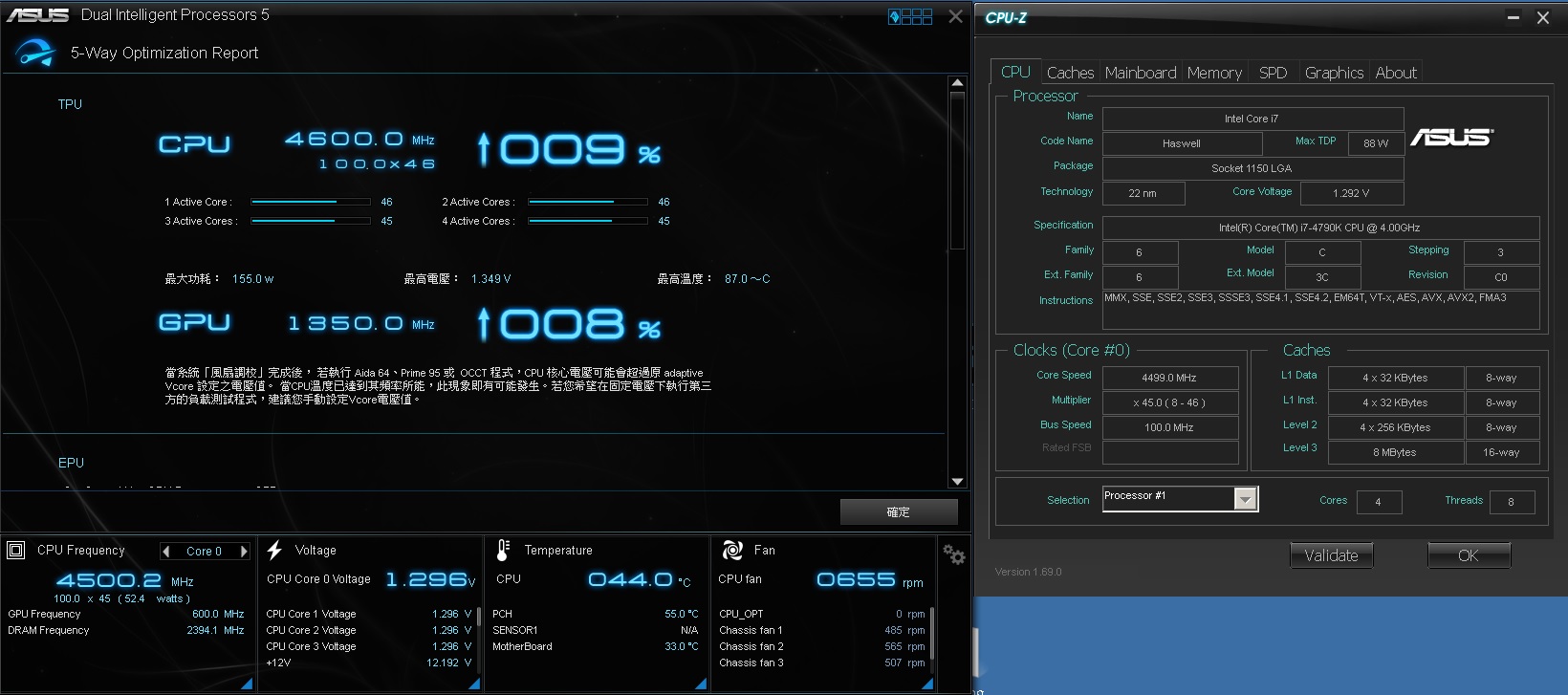Image resolution: width=1568 pixels, height=695 pixels.
Task: Open the Processor #1 selection dropdown
Action: pyautogui.click(x=1244, y=498)
